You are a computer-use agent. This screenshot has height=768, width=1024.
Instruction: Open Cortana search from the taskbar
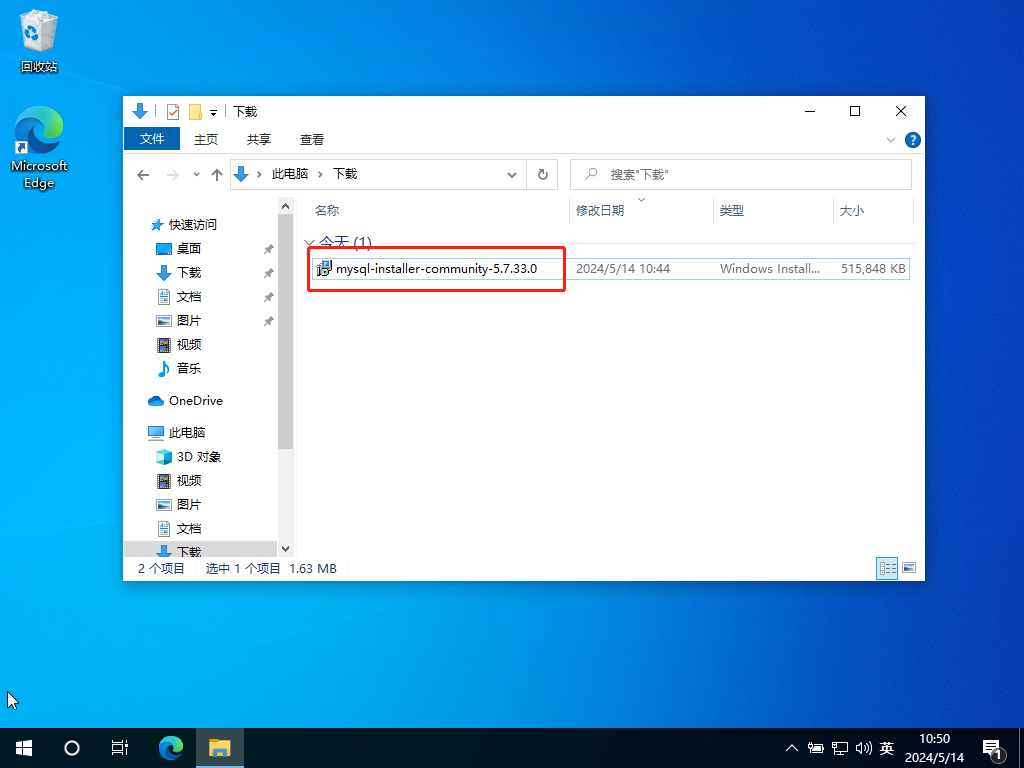[72, 748]
